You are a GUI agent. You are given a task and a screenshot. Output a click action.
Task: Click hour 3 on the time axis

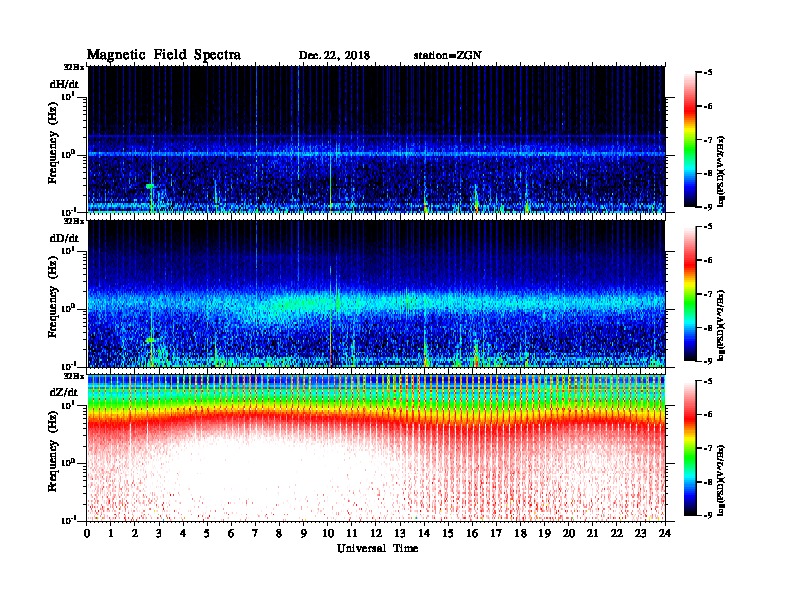pos(159,534)
